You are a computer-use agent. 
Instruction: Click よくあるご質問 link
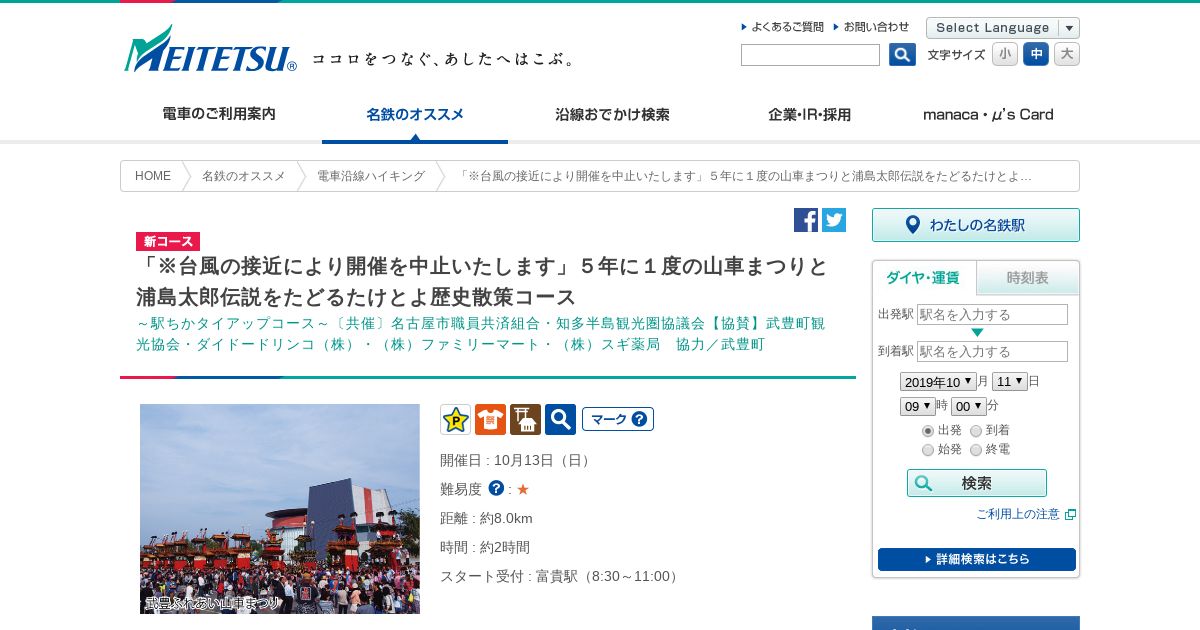click(783, 27)
